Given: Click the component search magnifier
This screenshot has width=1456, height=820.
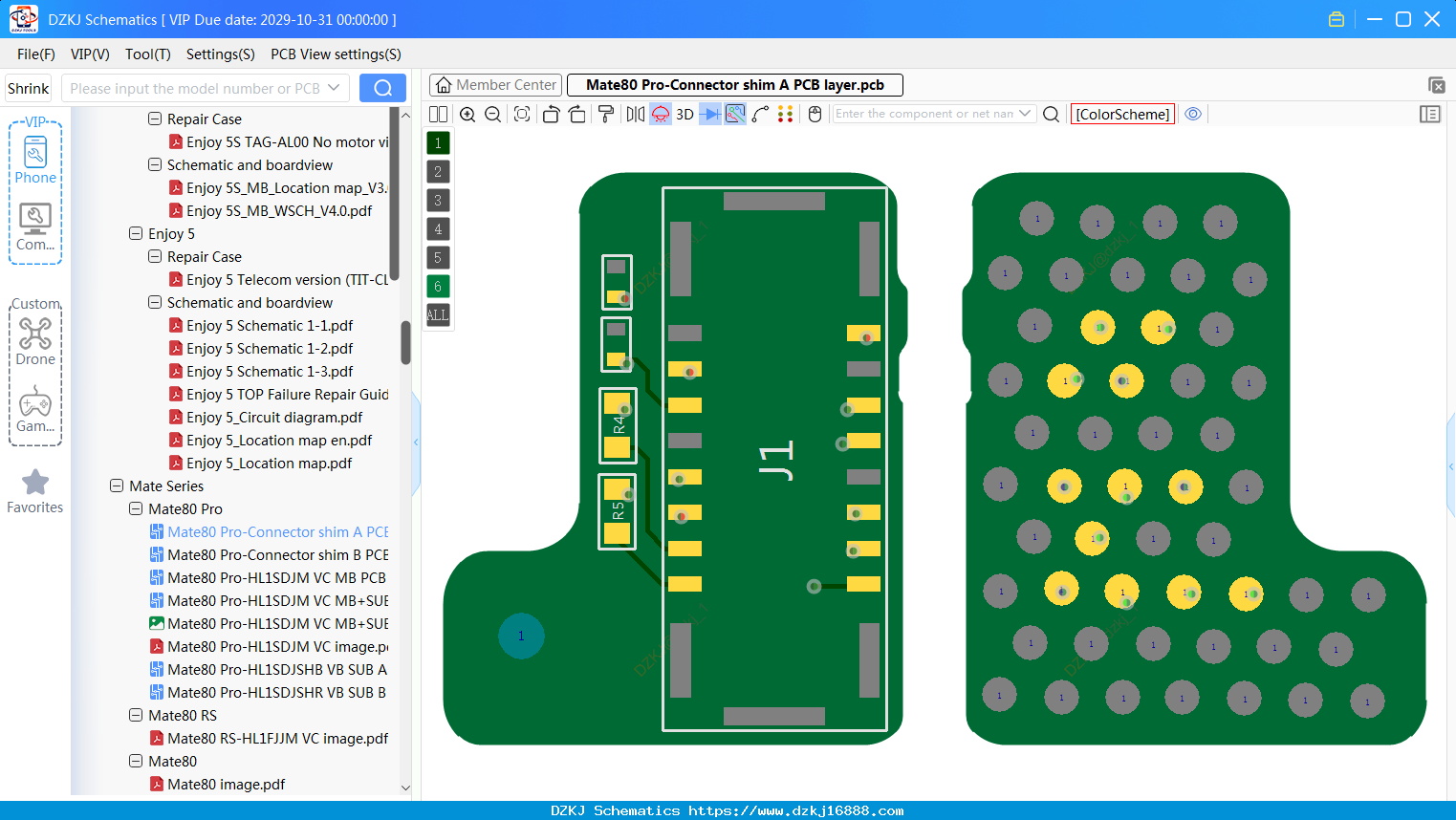Looking at the screenshot, I should tap(1051, 115).
